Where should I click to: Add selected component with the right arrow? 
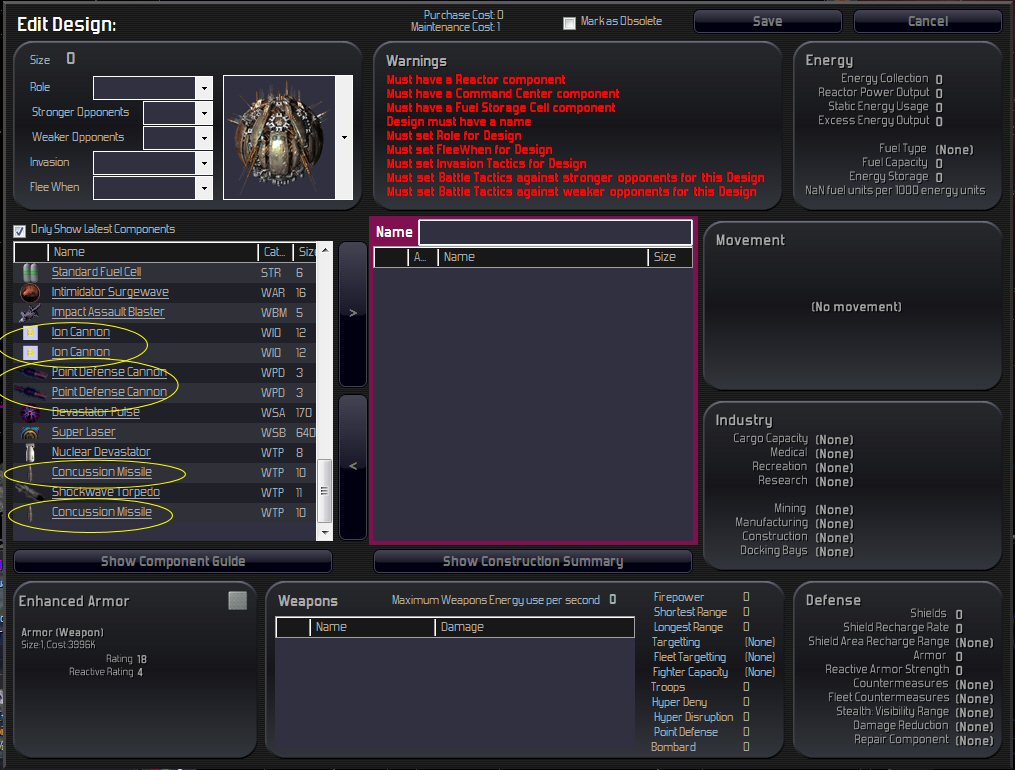(353, 314)
